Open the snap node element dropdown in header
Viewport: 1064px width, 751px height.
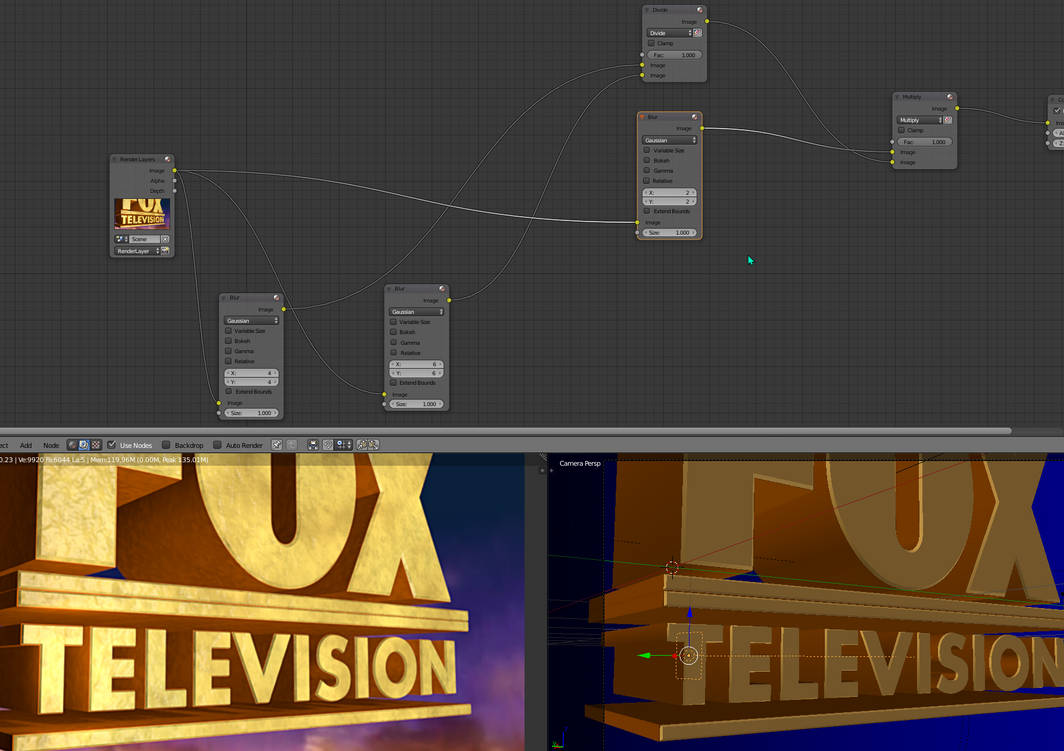coord(344,445)
